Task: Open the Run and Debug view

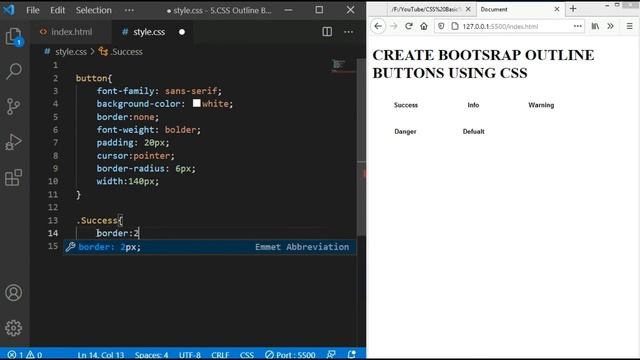Action: coord(13,142)
